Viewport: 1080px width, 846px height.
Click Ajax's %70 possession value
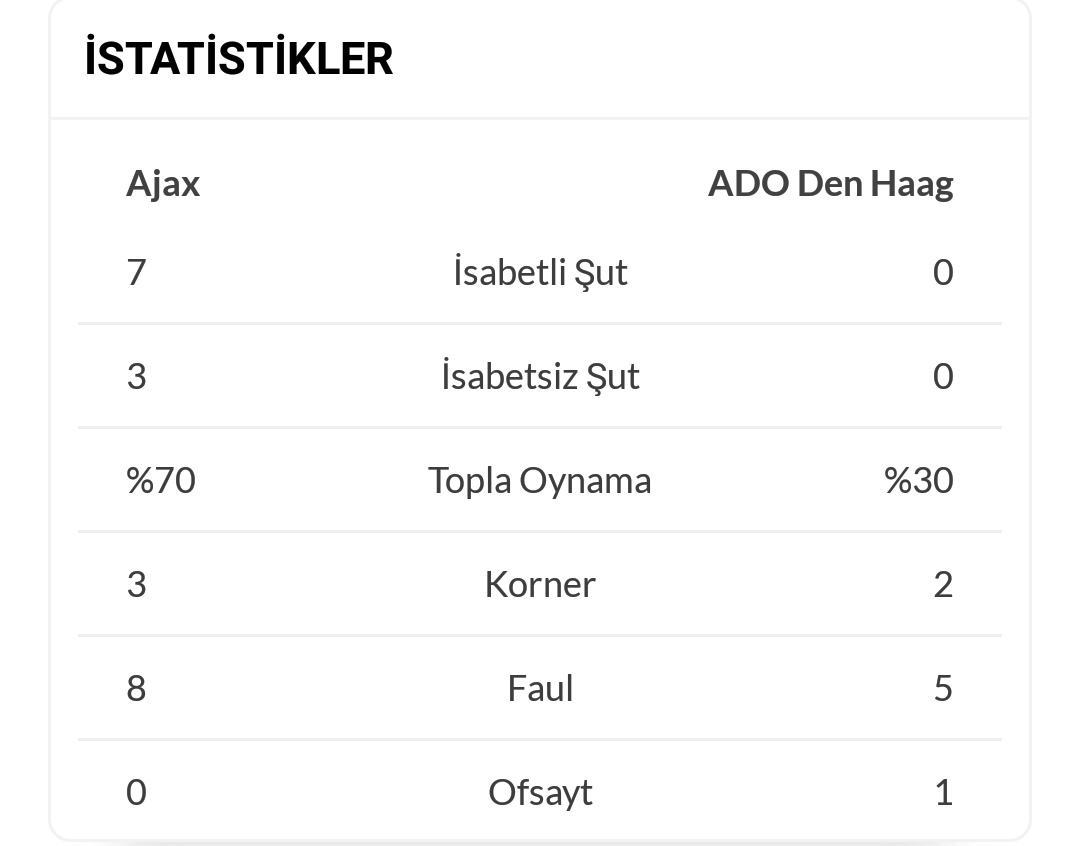click(161, 480)
